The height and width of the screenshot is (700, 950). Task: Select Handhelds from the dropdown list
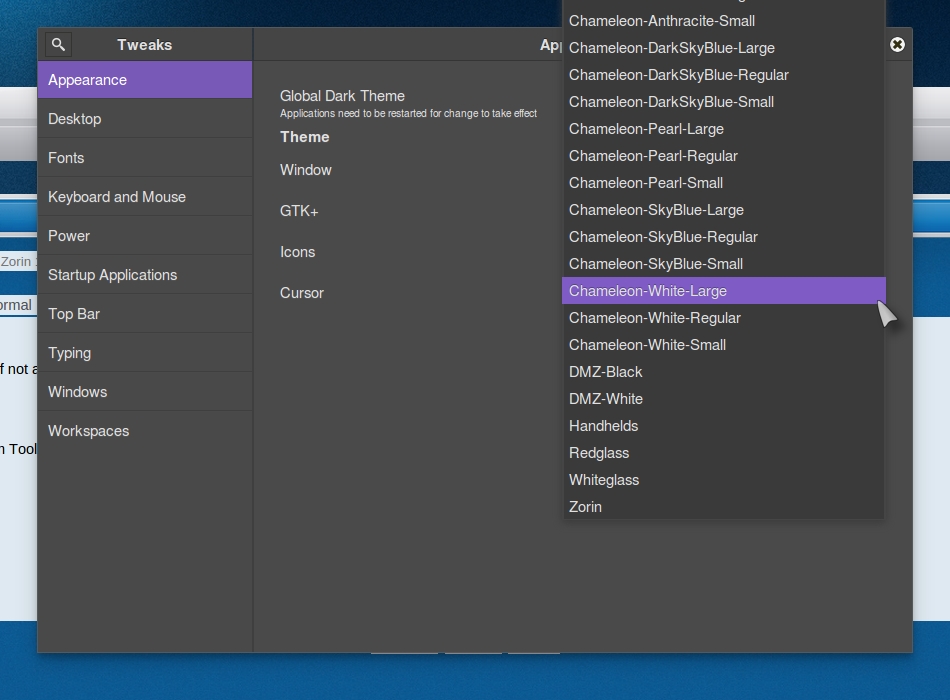tap(603, 426)
